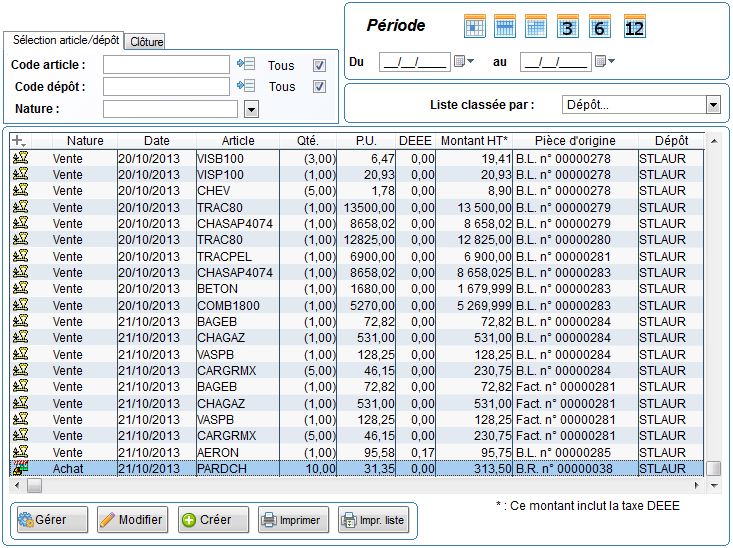Screen dimensions: 733x548
Task: Click the Impr. liste button
Action: click(x=374, y=519)
